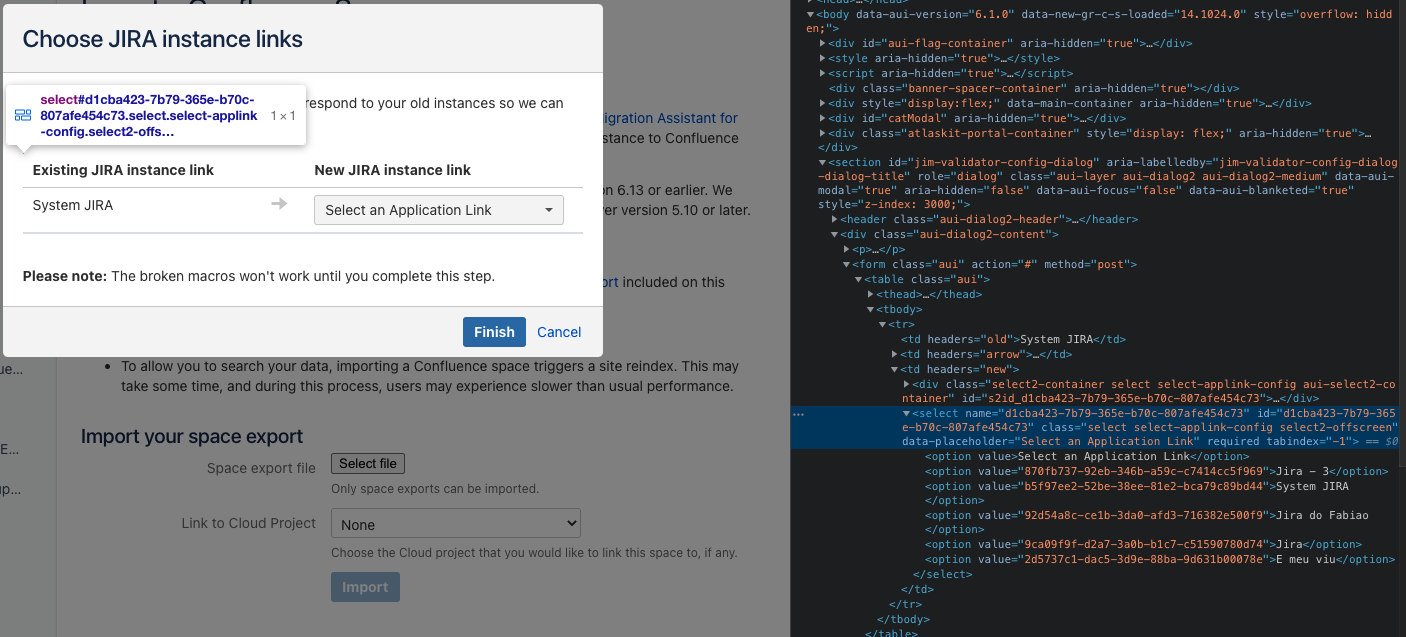This screenshot has width=1406, height=637.
Task: Click the Finish button in the dialog
Action: coord(494,332)
